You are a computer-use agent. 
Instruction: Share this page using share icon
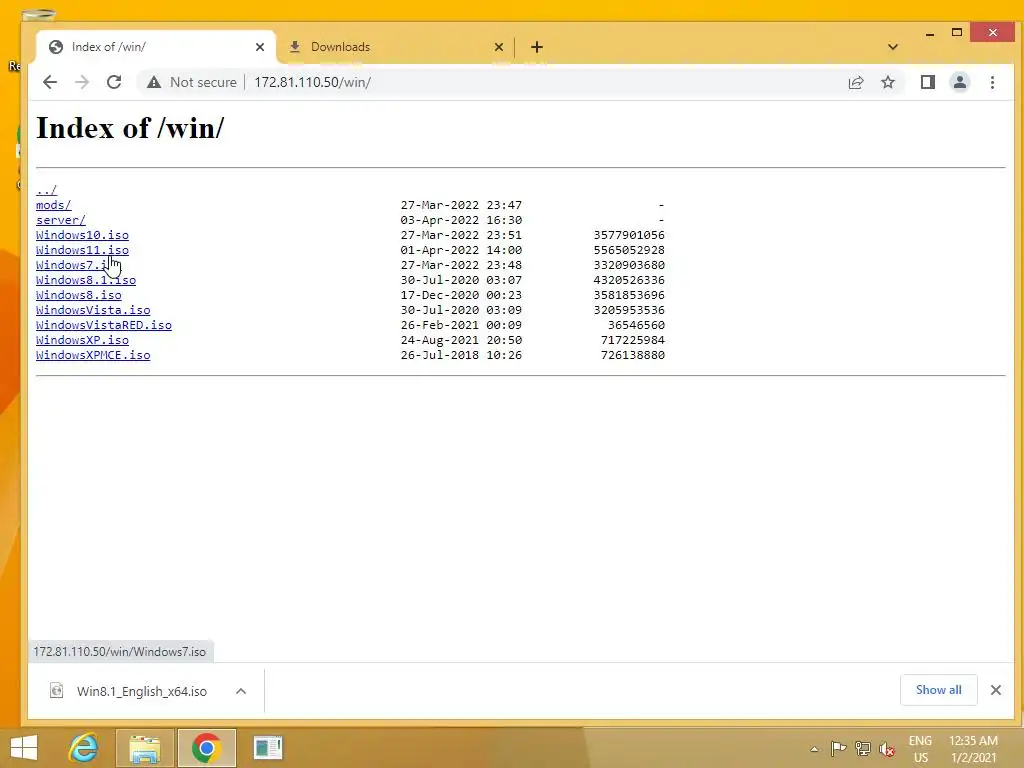pyautogui.click(x=856, y=82)
